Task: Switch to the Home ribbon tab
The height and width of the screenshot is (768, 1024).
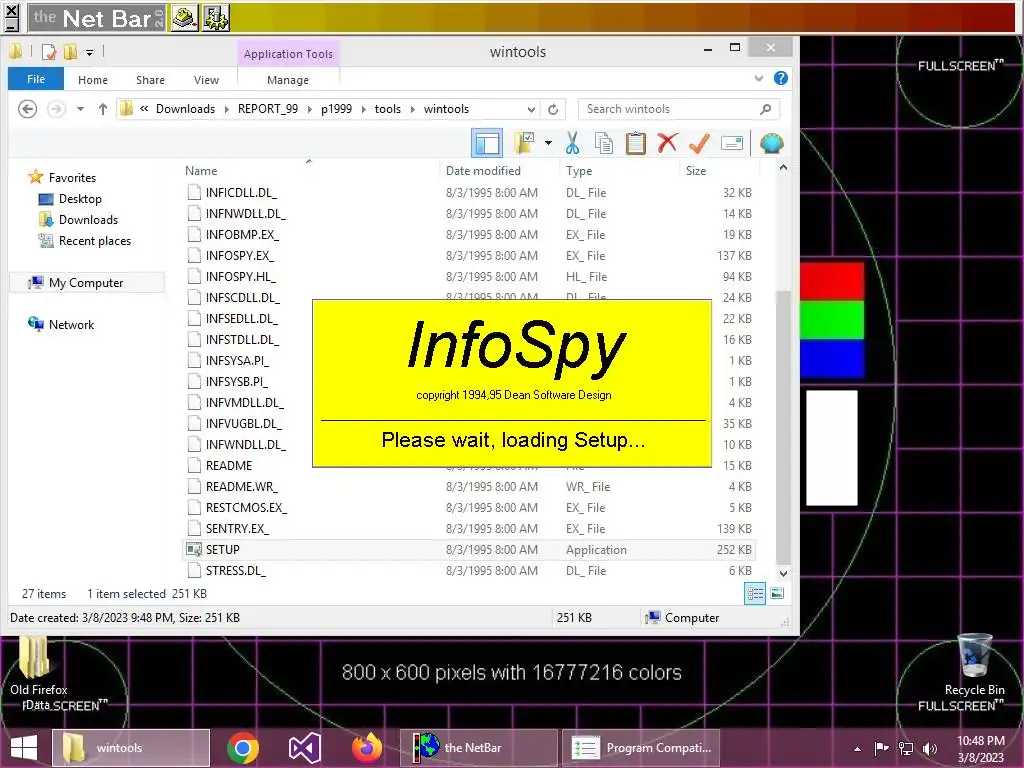Action: (93, 80)
